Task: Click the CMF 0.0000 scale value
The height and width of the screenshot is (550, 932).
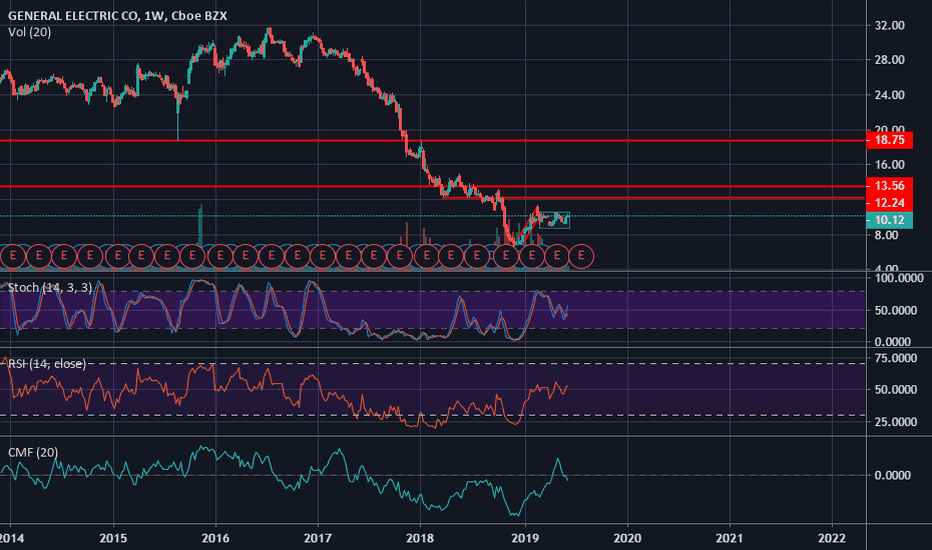Action: pos(892,475)
